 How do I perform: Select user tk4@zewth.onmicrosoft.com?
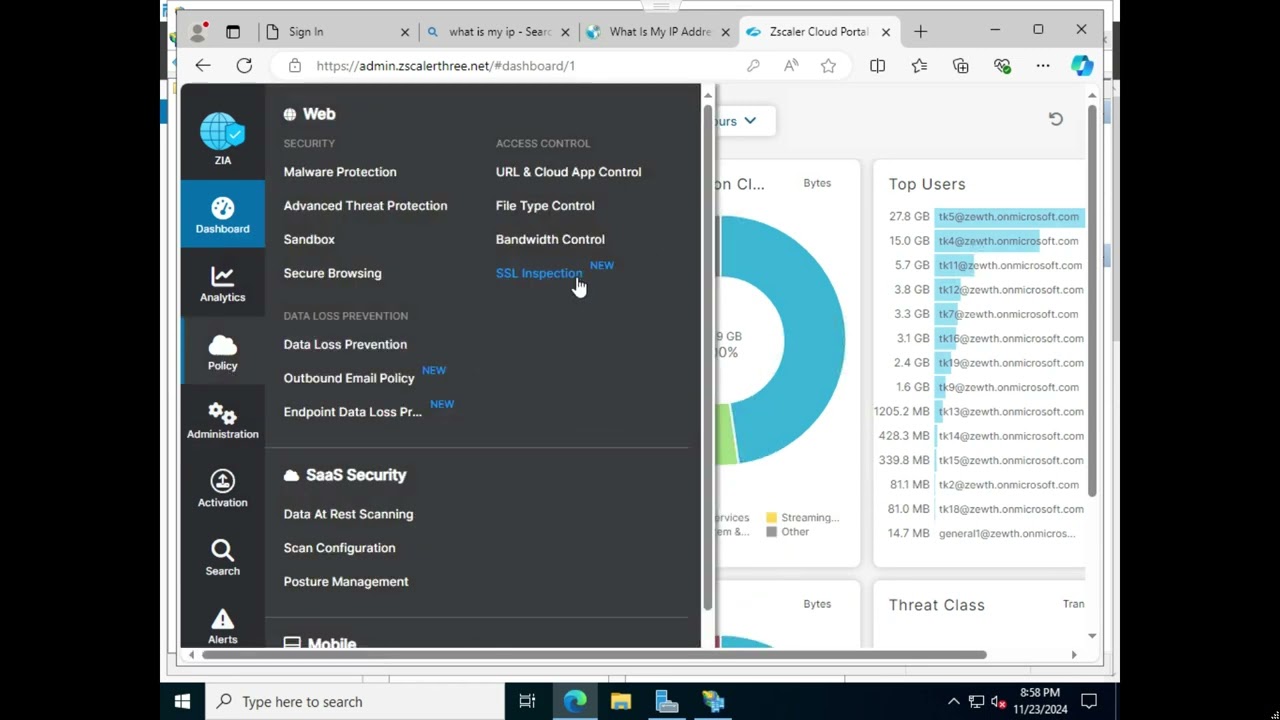coord(1008,241)
